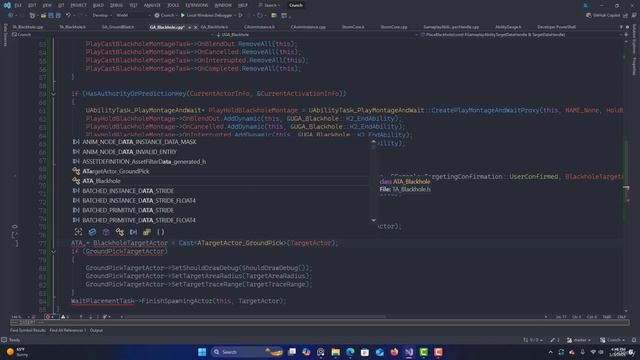Toggle the braces namespace filter in IntelliSense
640x360 pixels.
click(x=161, y=232)
